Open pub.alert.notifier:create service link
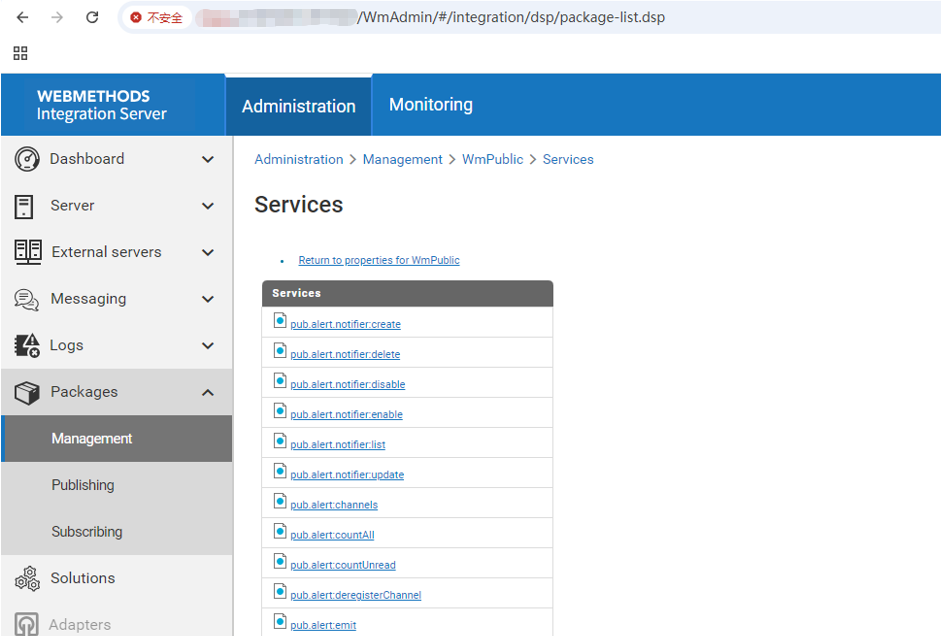941x636 pixels. click(x=346, y=325)
